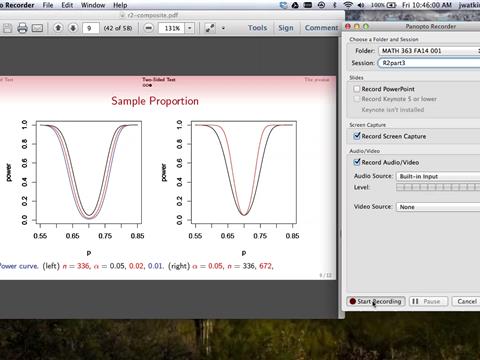The height and width of the screenshot is (360, 480).
Task: Open the Tools pane
Action: (257, 28)
